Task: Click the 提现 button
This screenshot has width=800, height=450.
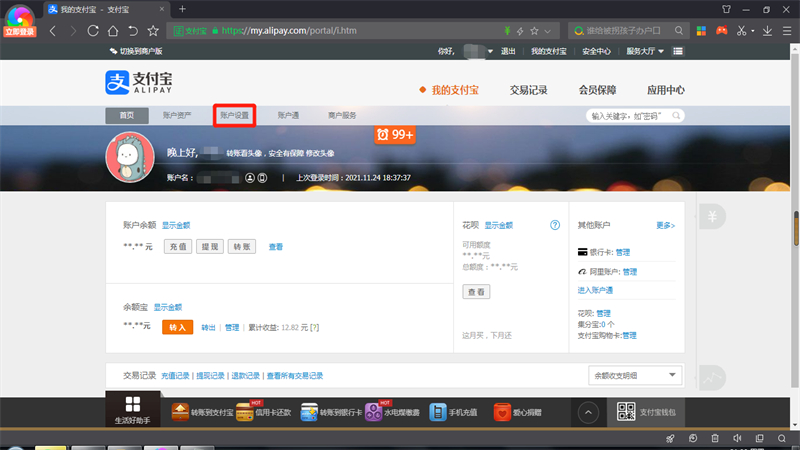Action: (210, 246)
